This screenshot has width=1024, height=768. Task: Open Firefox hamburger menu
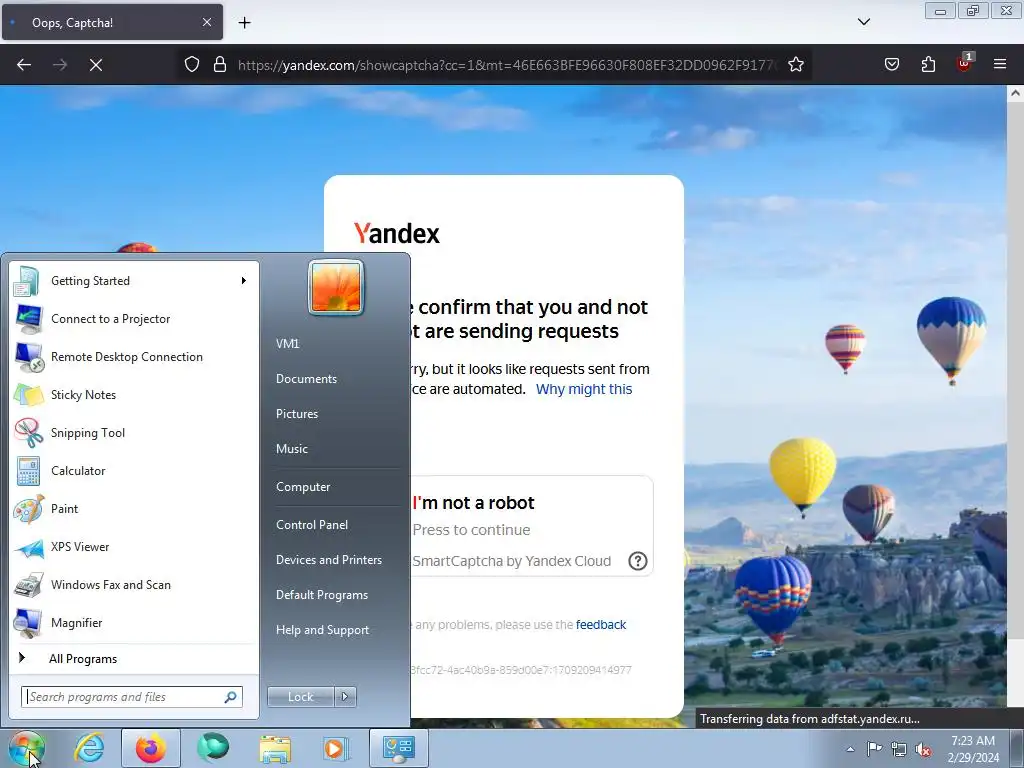point(1000,65)
